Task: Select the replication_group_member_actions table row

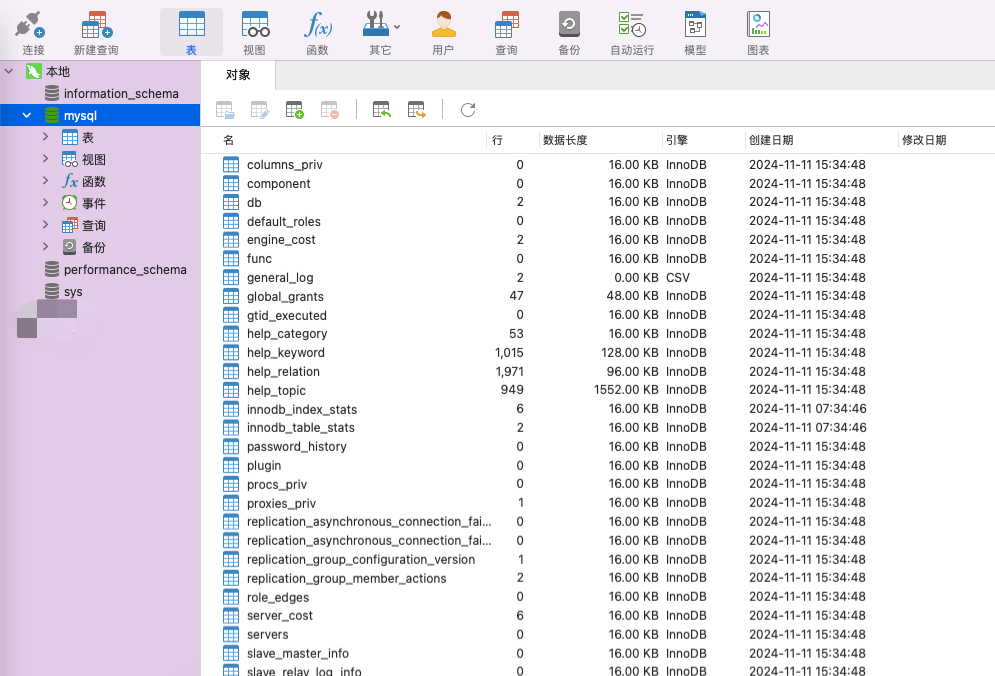Action: click(598, 578)
